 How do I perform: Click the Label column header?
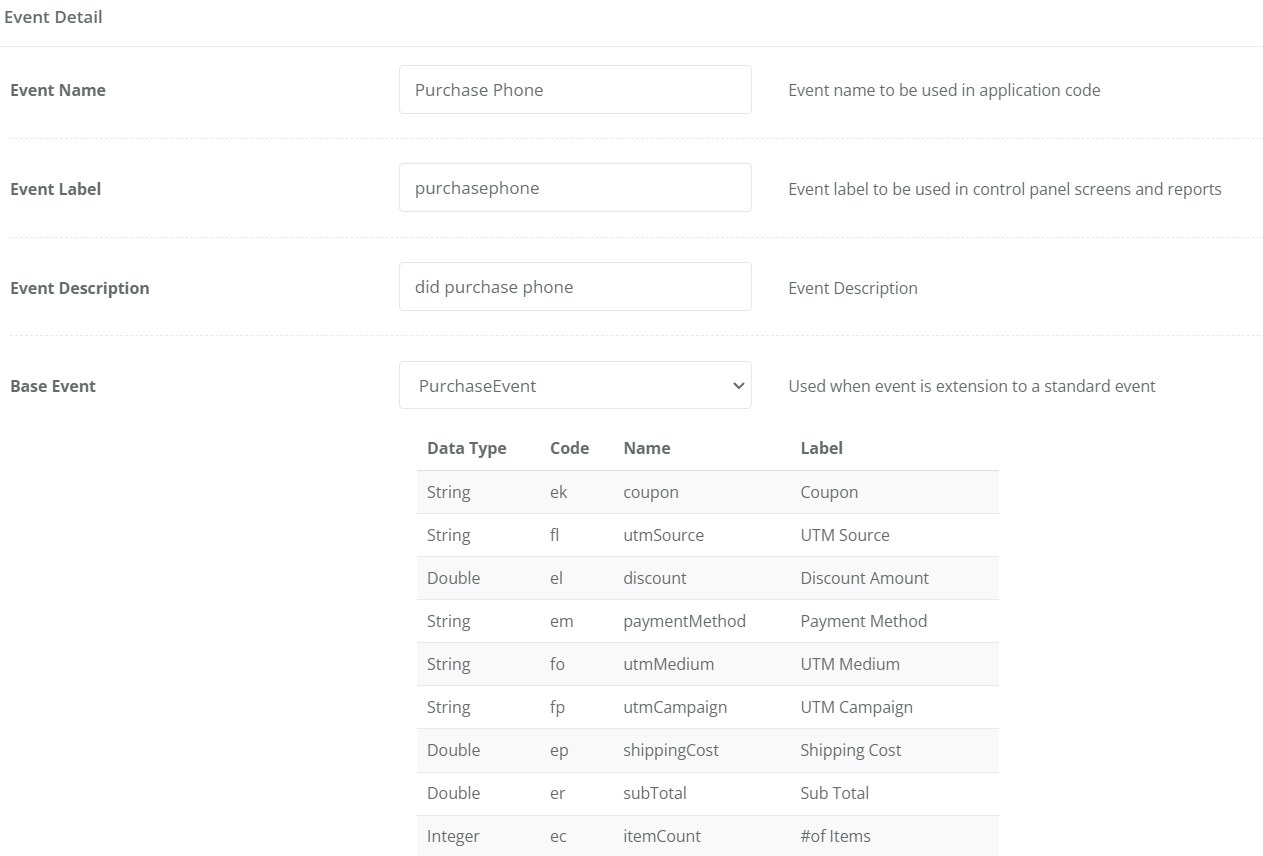pos(821,448)
